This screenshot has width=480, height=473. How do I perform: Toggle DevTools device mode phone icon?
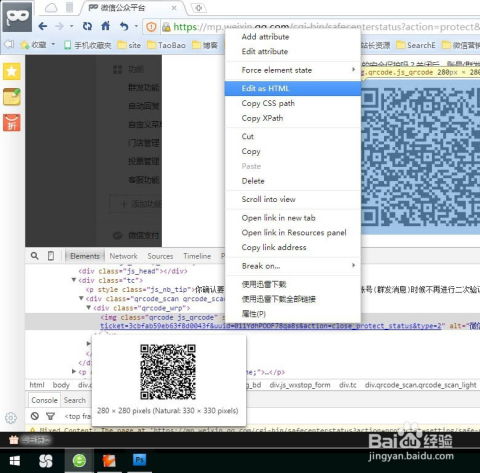pyautogui.click(x=51, y=256)
